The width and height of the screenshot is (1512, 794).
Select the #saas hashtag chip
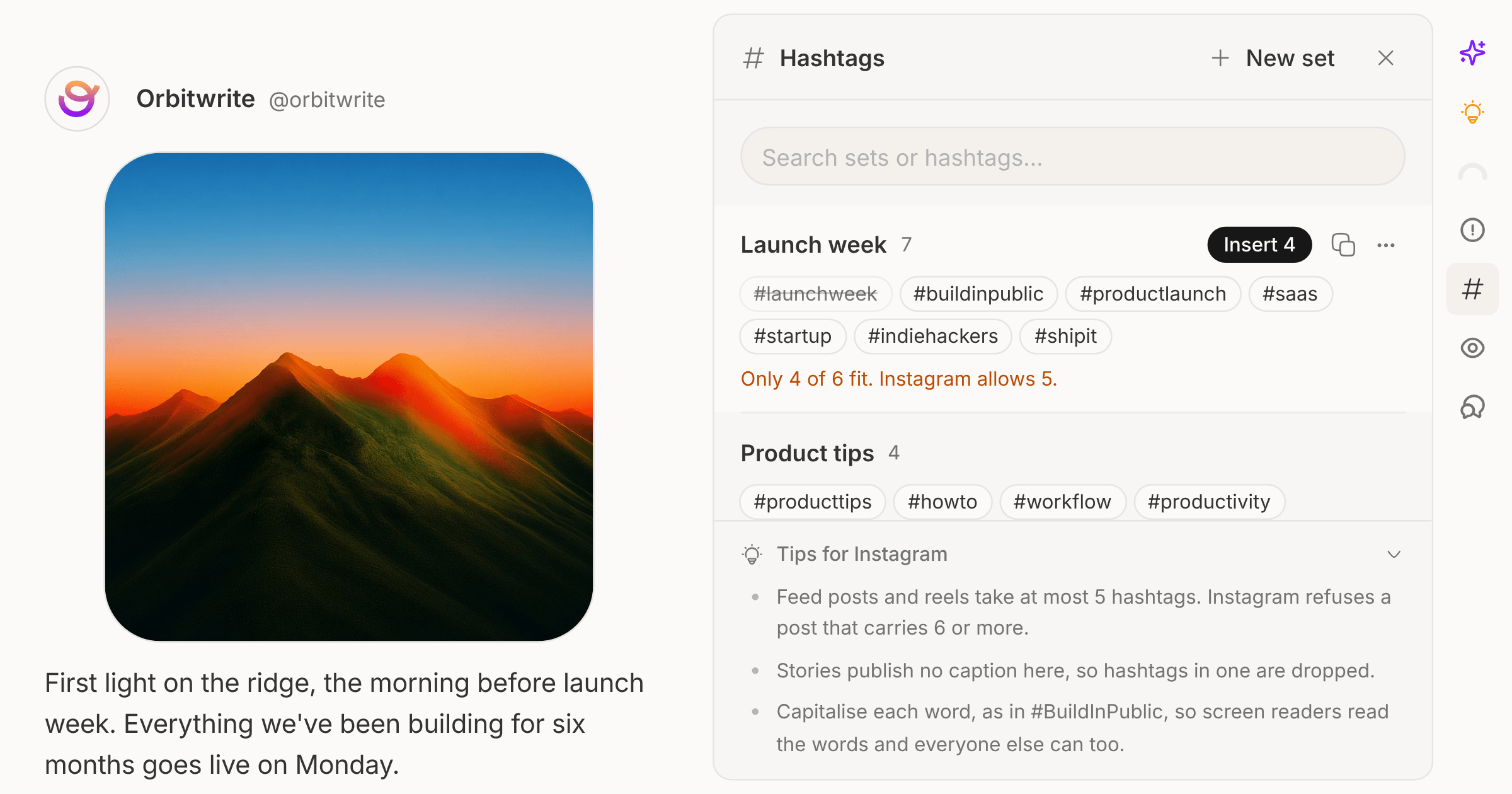[1290, 294]
